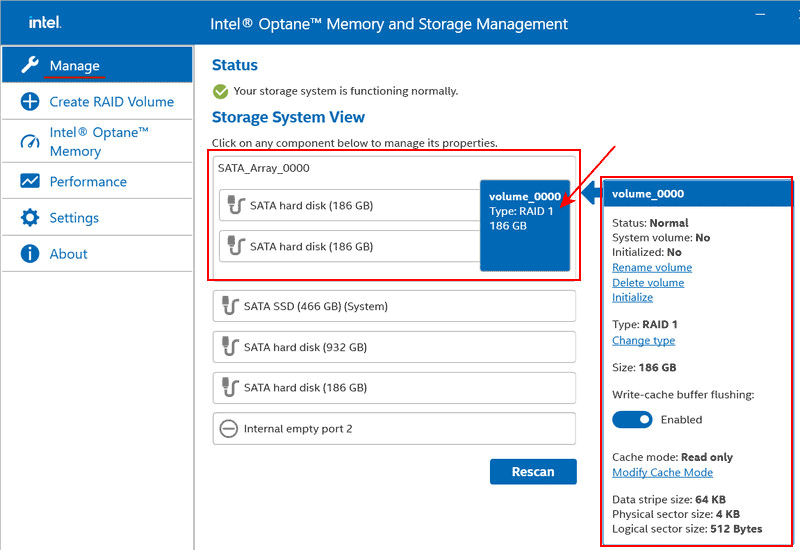Go to the About section
The width and height of the screenshot is (800, 550).
68,253
